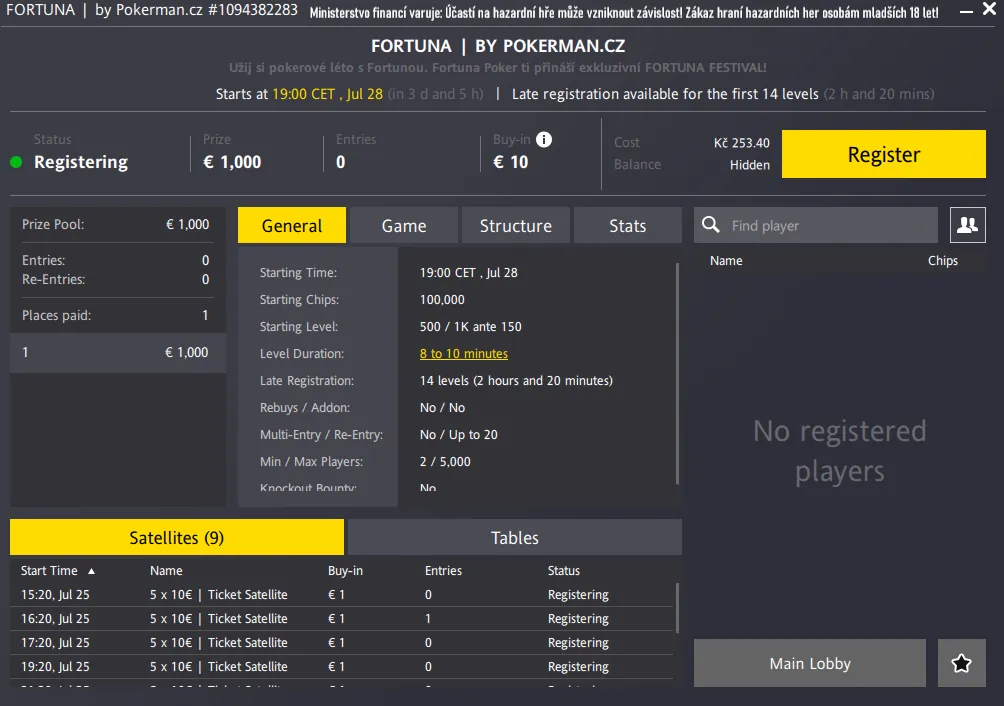Select the 17:20, Jul 25 satellite row
Viewport: 1004px width, 706px height.
coord(342,643)
